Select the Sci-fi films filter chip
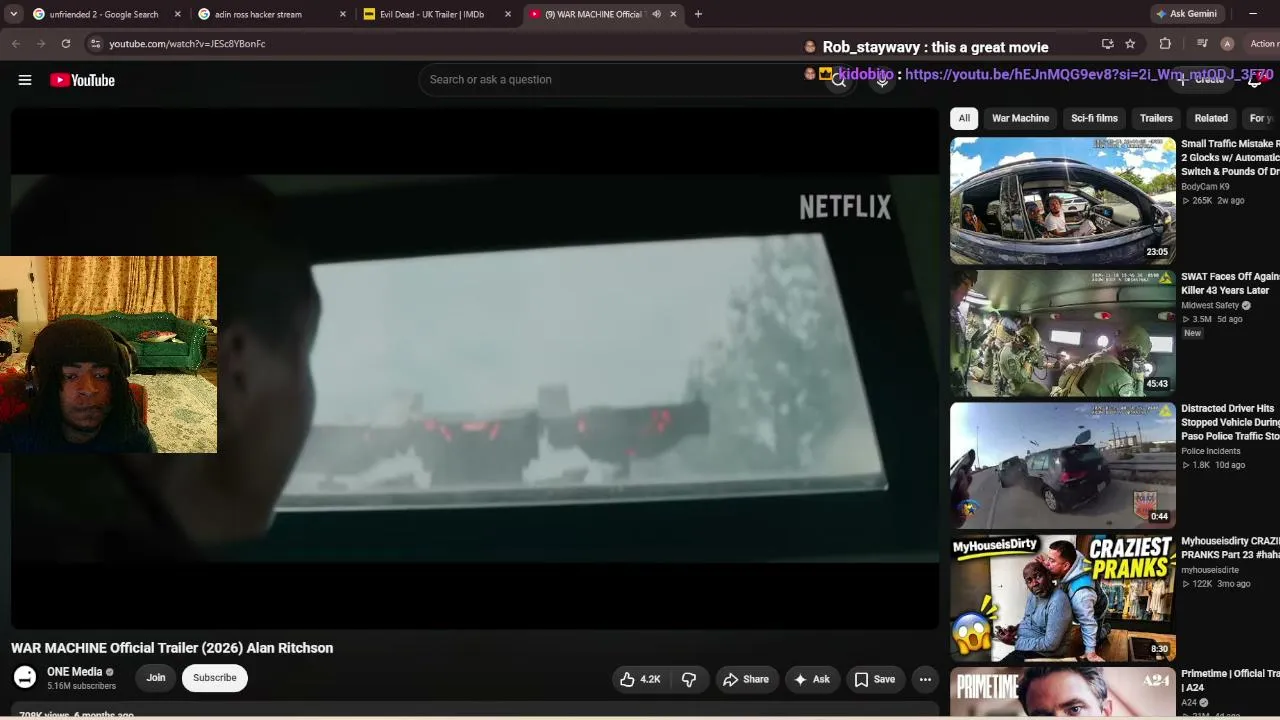Screen dimensions: 1280x720 [x=1094, y=118]
